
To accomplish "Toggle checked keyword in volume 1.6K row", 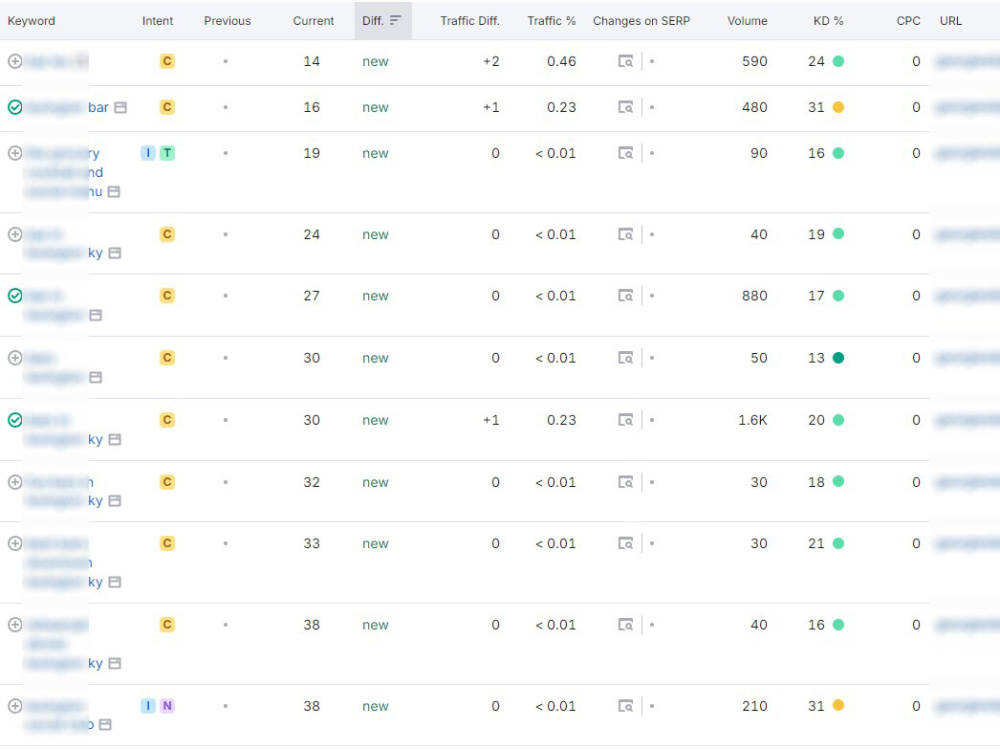I will click(x=15, y=420).
